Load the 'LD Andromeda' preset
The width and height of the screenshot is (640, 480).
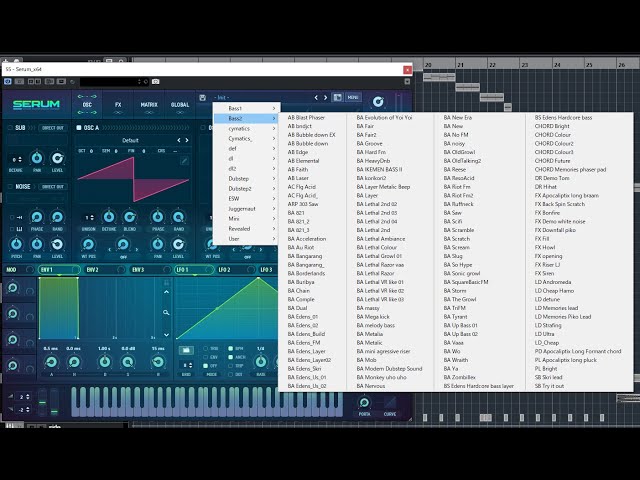pos(553,282)
